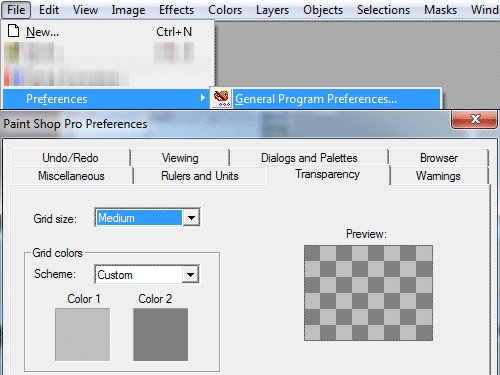Expand the Scheme dropdown arrow

pos(191,275)
